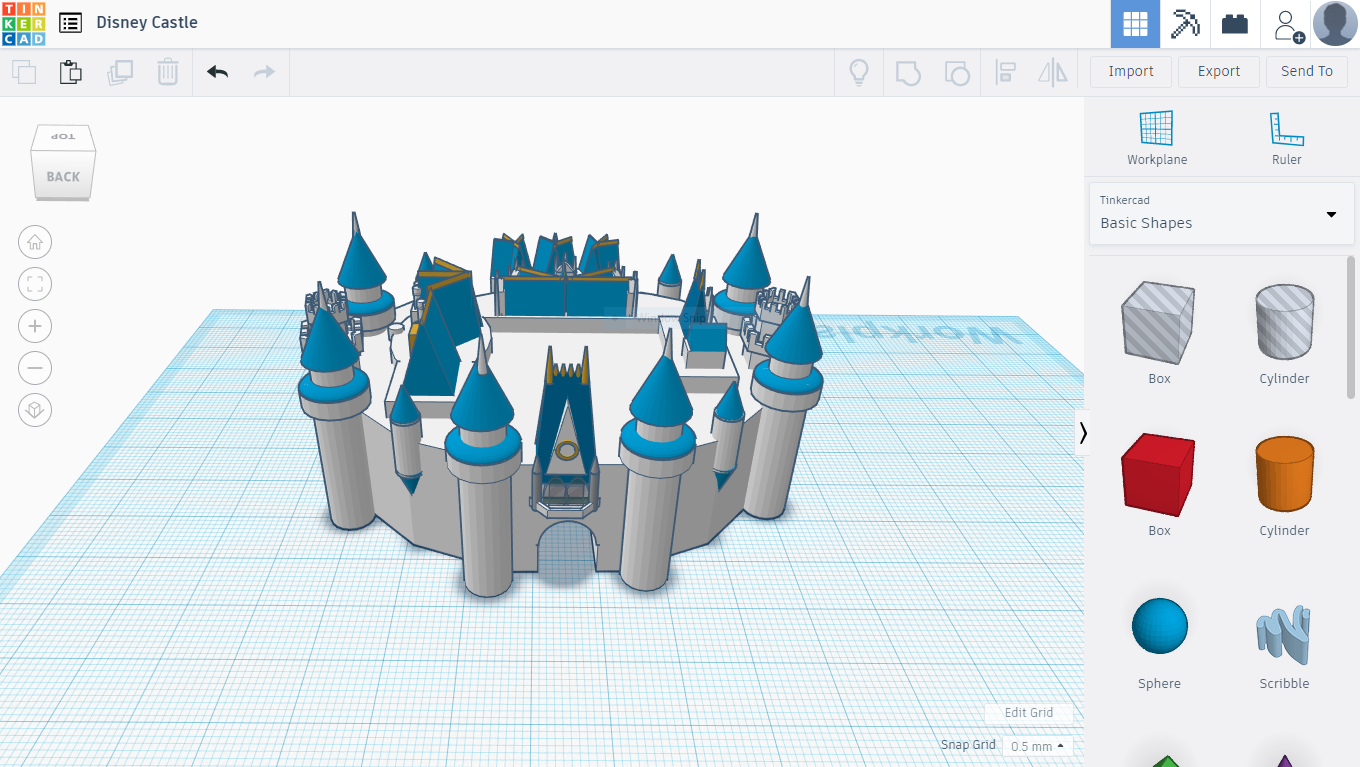
Task: Click the Ungroup shapes icon
Action: (957, 72)
